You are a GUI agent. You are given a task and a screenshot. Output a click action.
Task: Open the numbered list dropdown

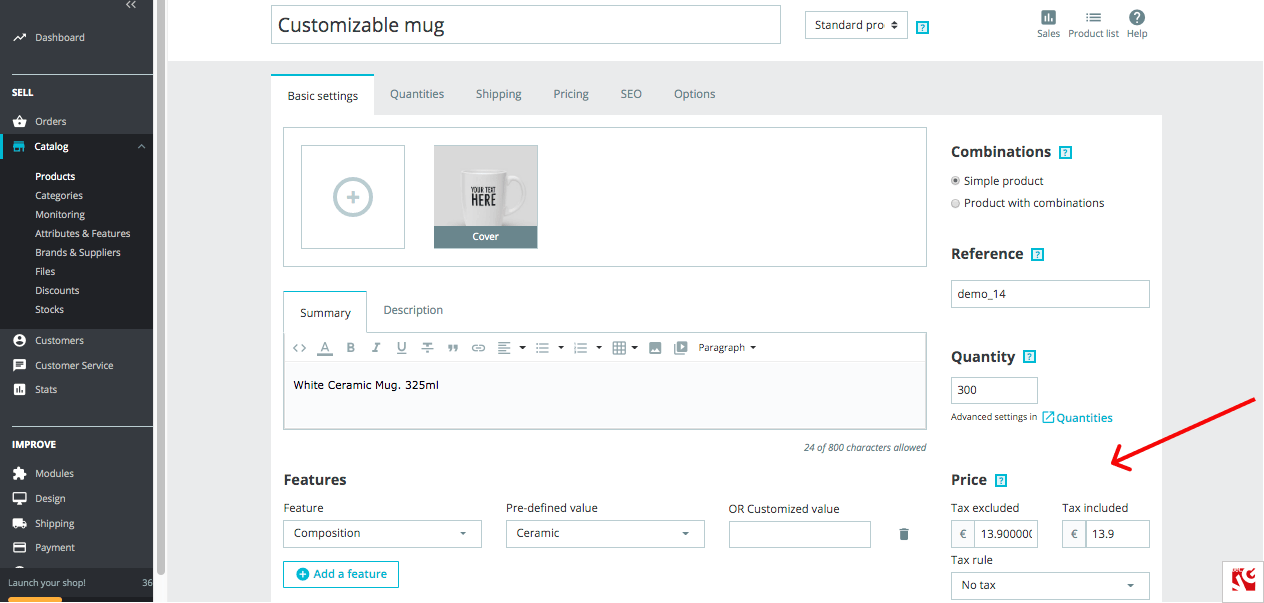pos(587,348)
